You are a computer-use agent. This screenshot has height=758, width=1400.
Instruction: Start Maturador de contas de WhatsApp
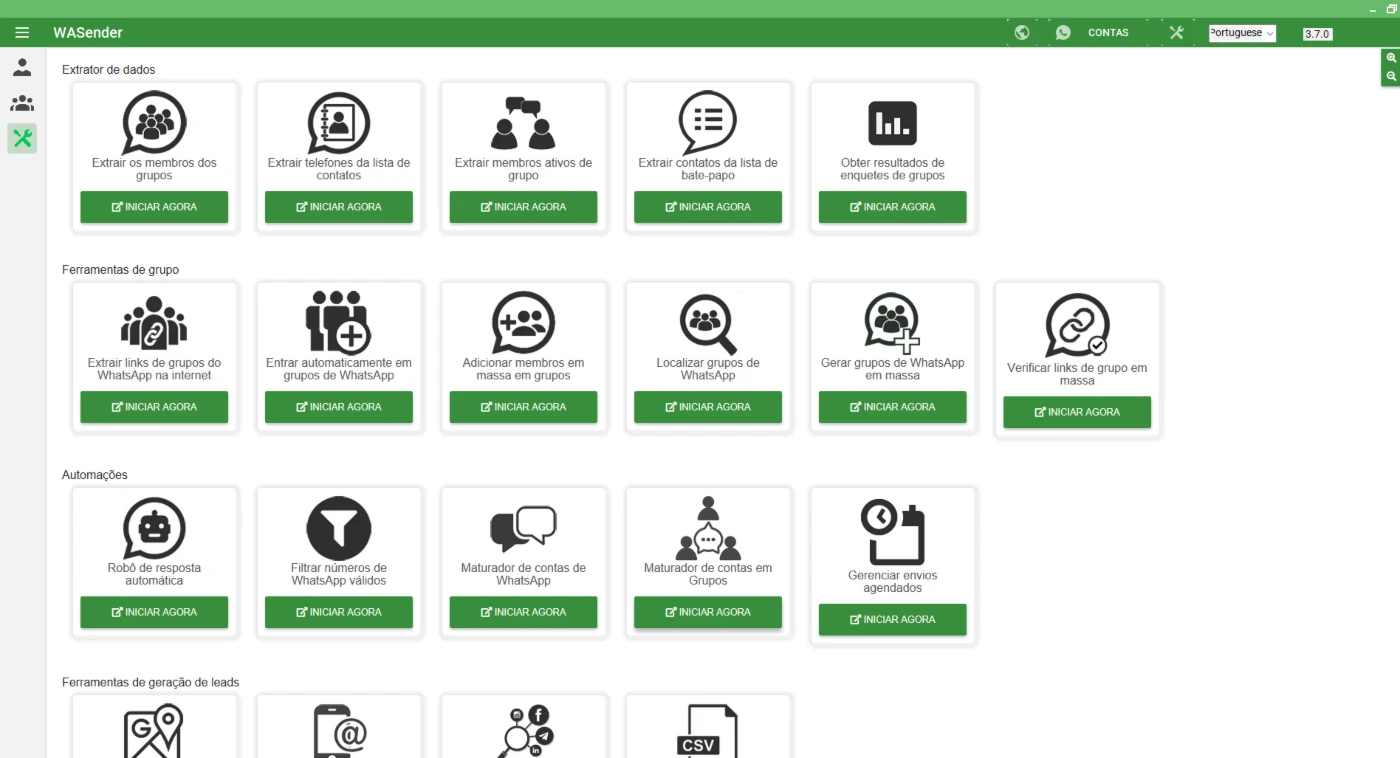point(523,612)
